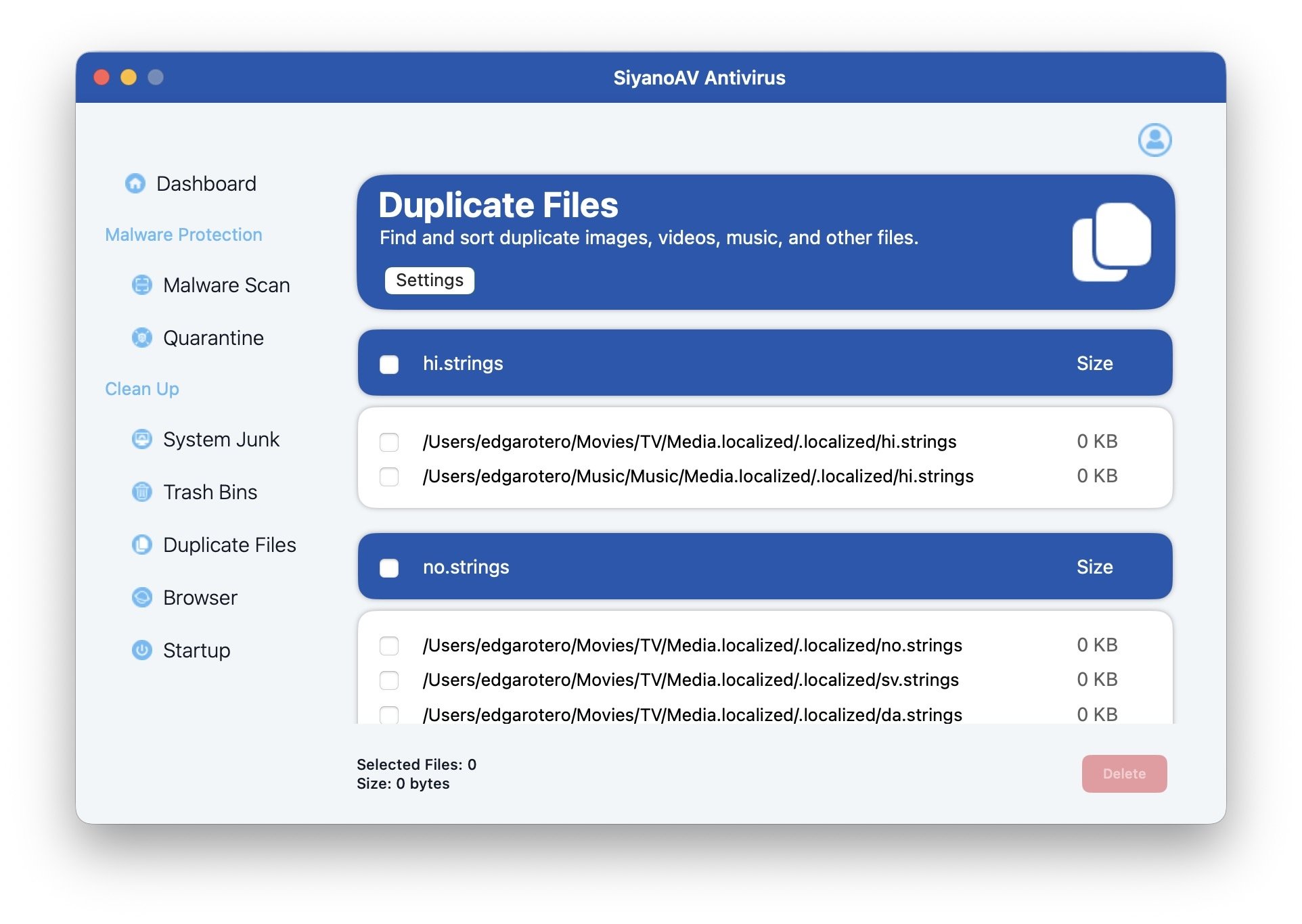Go to the Trash Bins label
Image resolution: width=1302 pixels, height=924 pixels.
[210, 492]
